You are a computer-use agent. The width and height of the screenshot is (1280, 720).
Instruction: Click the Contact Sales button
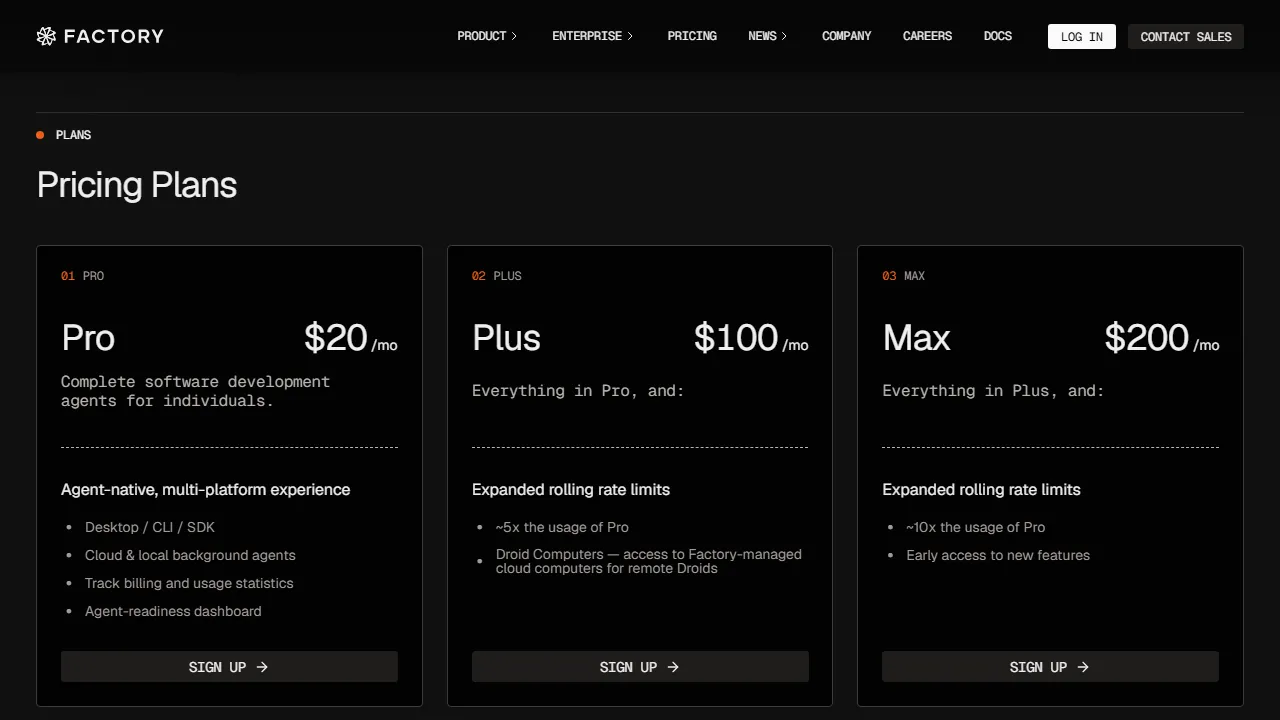coord(1186,37)
